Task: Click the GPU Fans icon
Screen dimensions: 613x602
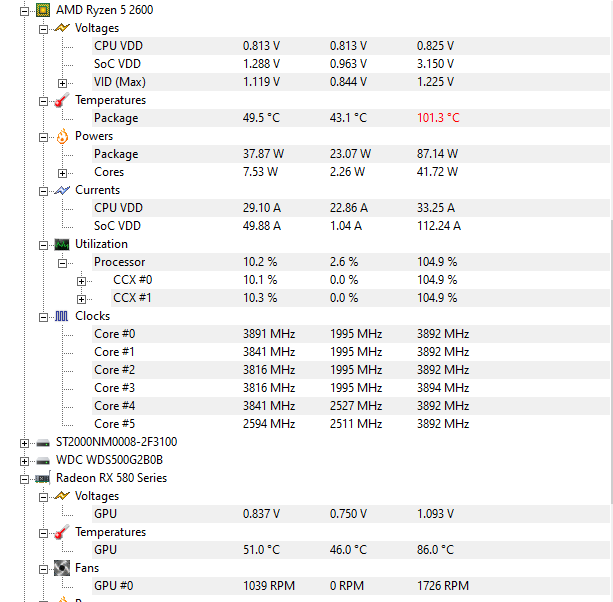Action: [x=62, y=568]
